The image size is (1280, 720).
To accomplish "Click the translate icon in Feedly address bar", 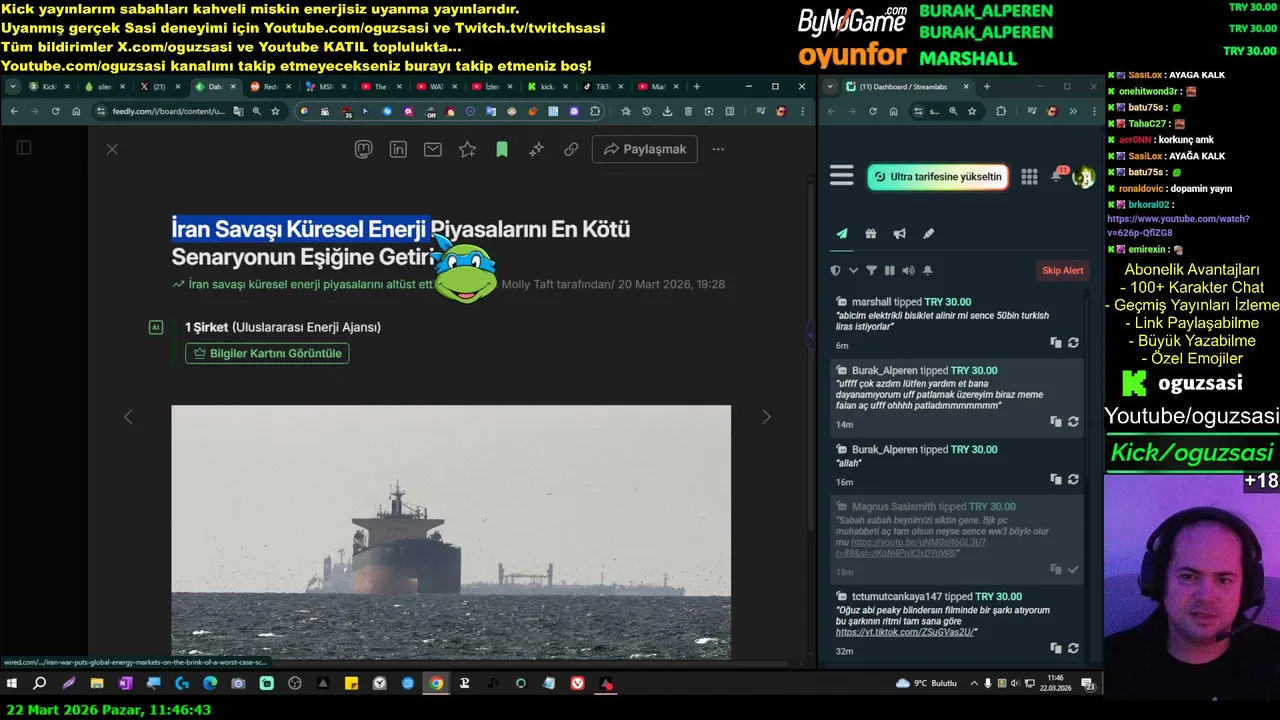I will pyautogui.click(x=238, y=111).
